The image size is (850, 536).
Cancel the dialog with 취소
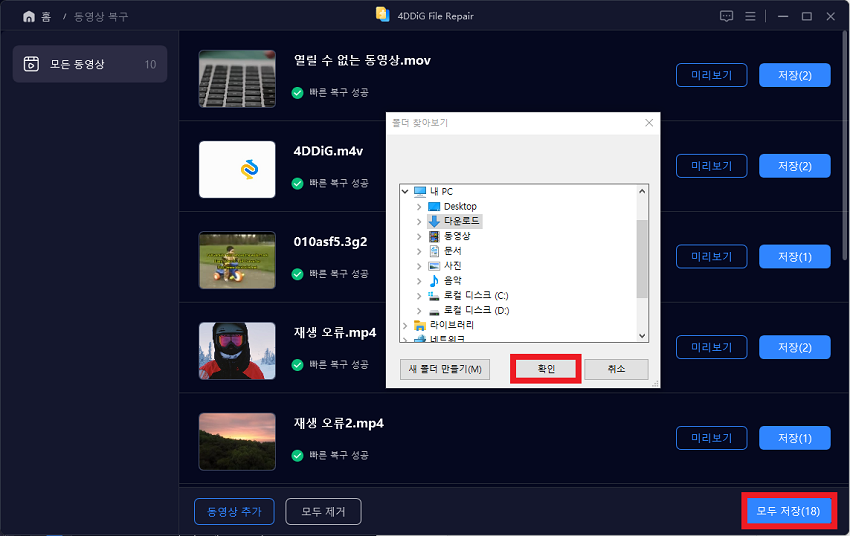(616, 369)
